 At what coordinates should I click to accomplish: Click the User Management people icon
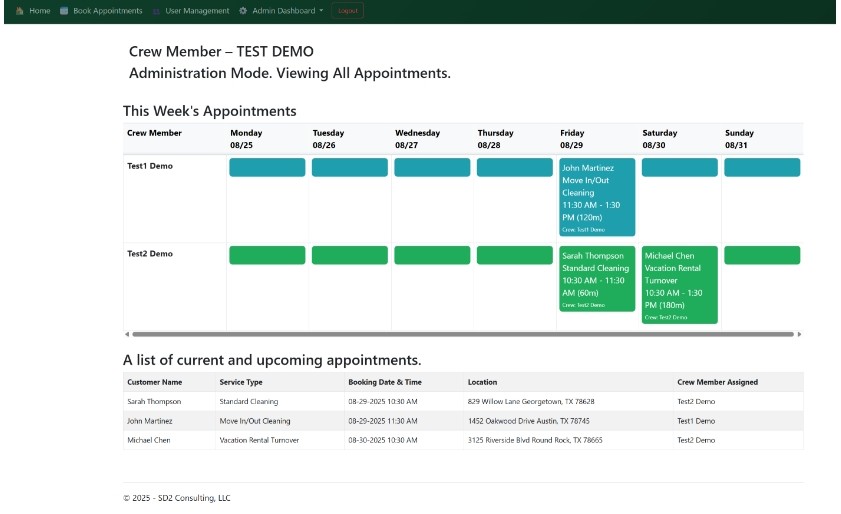coord(156,11)
